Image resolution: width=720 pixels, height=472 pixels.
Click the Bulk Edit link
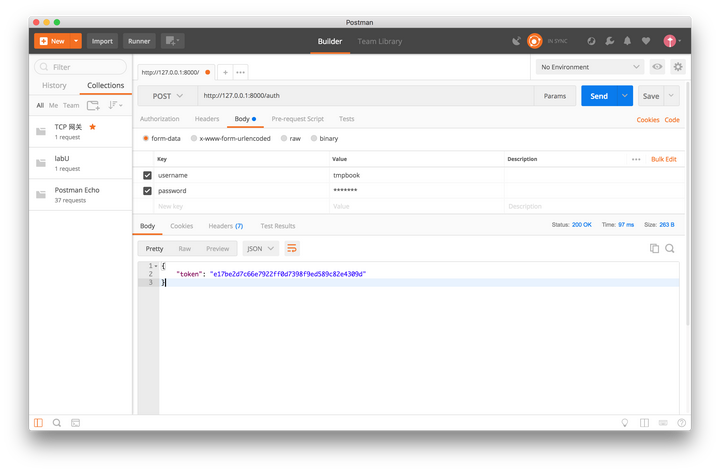[664, 159]
